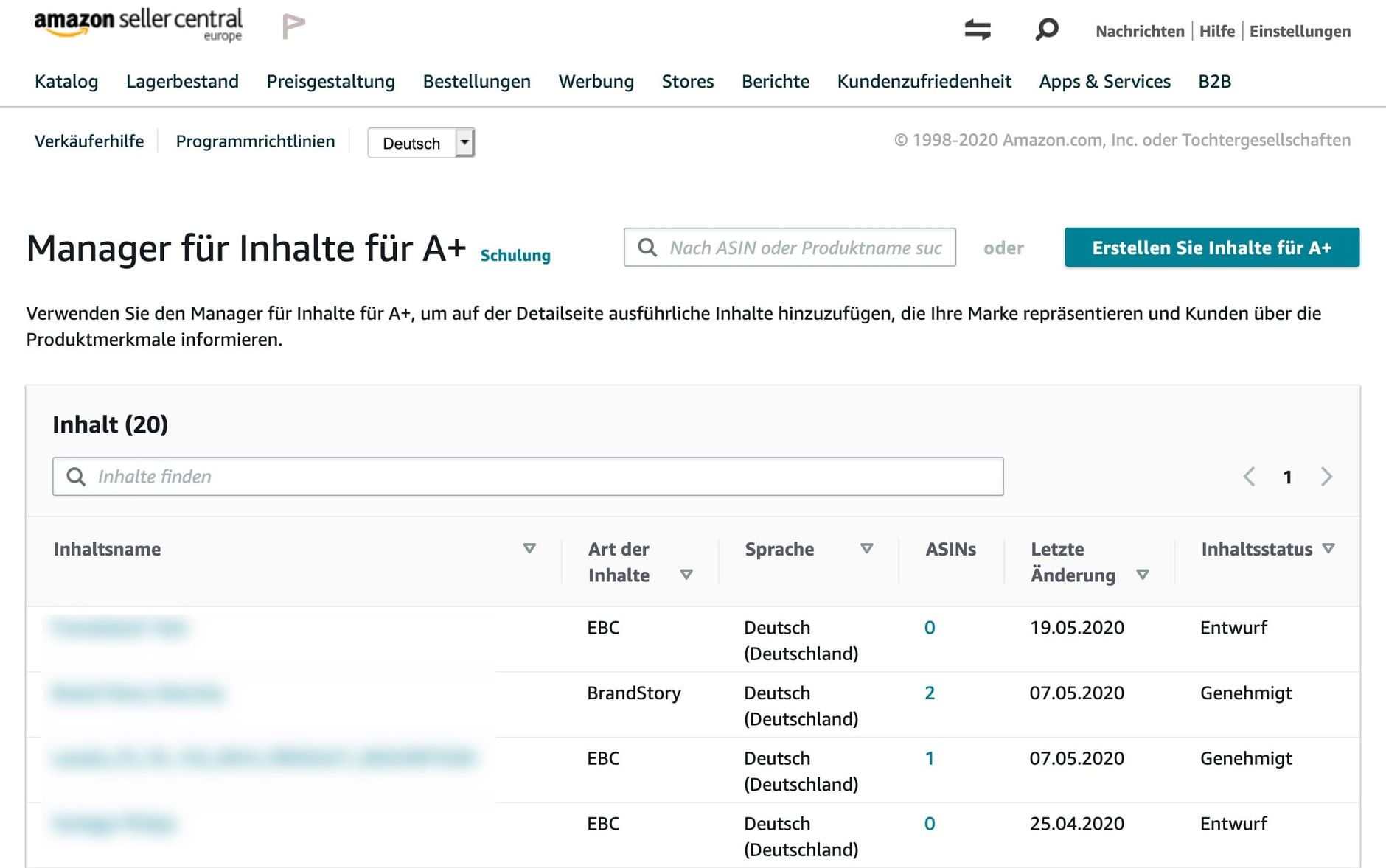The width and height of the screenshot is (1386, 868).
Task: Open the Schulung link
Action: [515, 255]
